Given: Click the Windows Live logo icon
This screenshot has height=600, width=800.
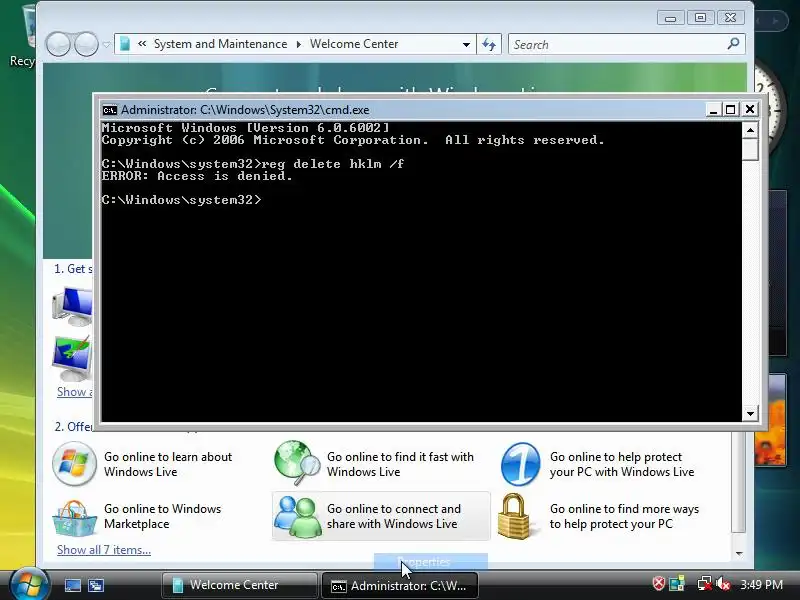Looking at the screenshot, I should pyautogui.click(x=74, y=464).
